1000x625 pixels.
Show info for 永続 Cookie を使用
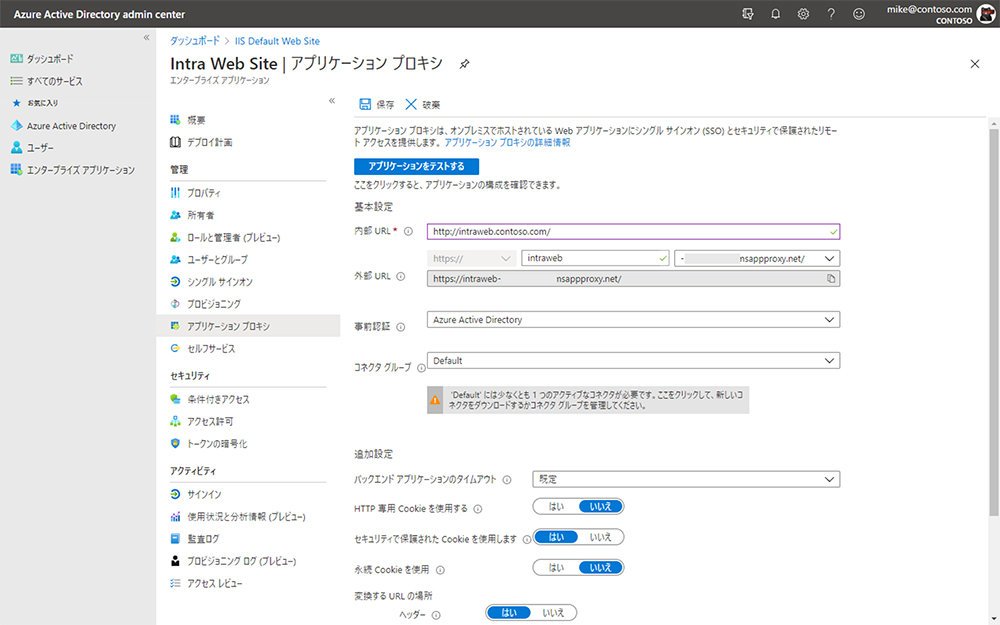click(440, 570)
